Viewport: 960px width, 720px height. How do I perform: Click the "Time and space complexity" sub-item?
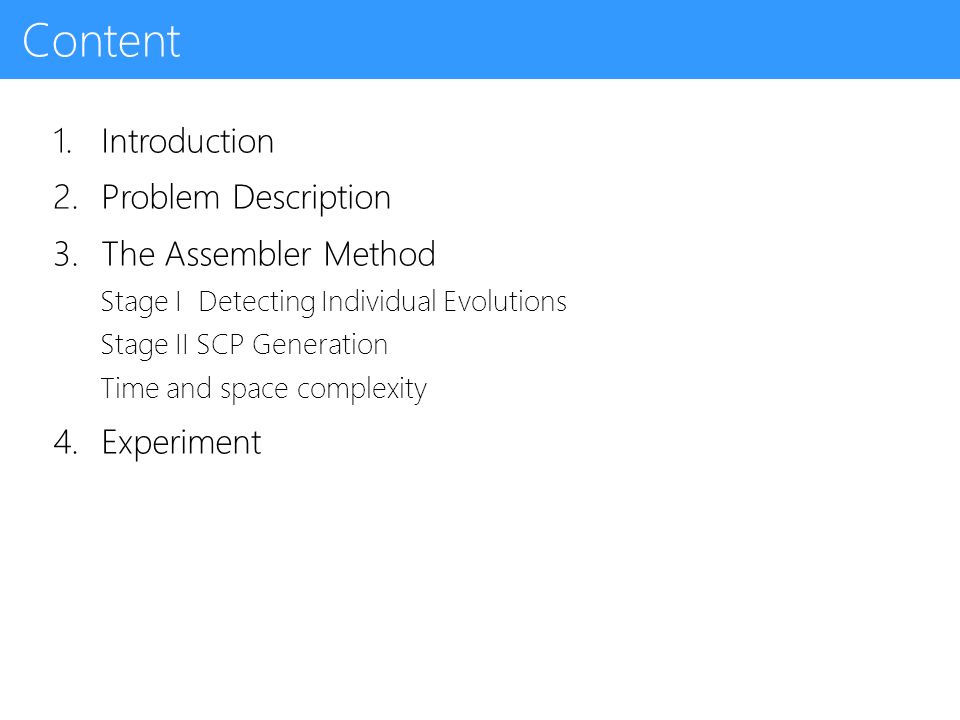(264, 389)
